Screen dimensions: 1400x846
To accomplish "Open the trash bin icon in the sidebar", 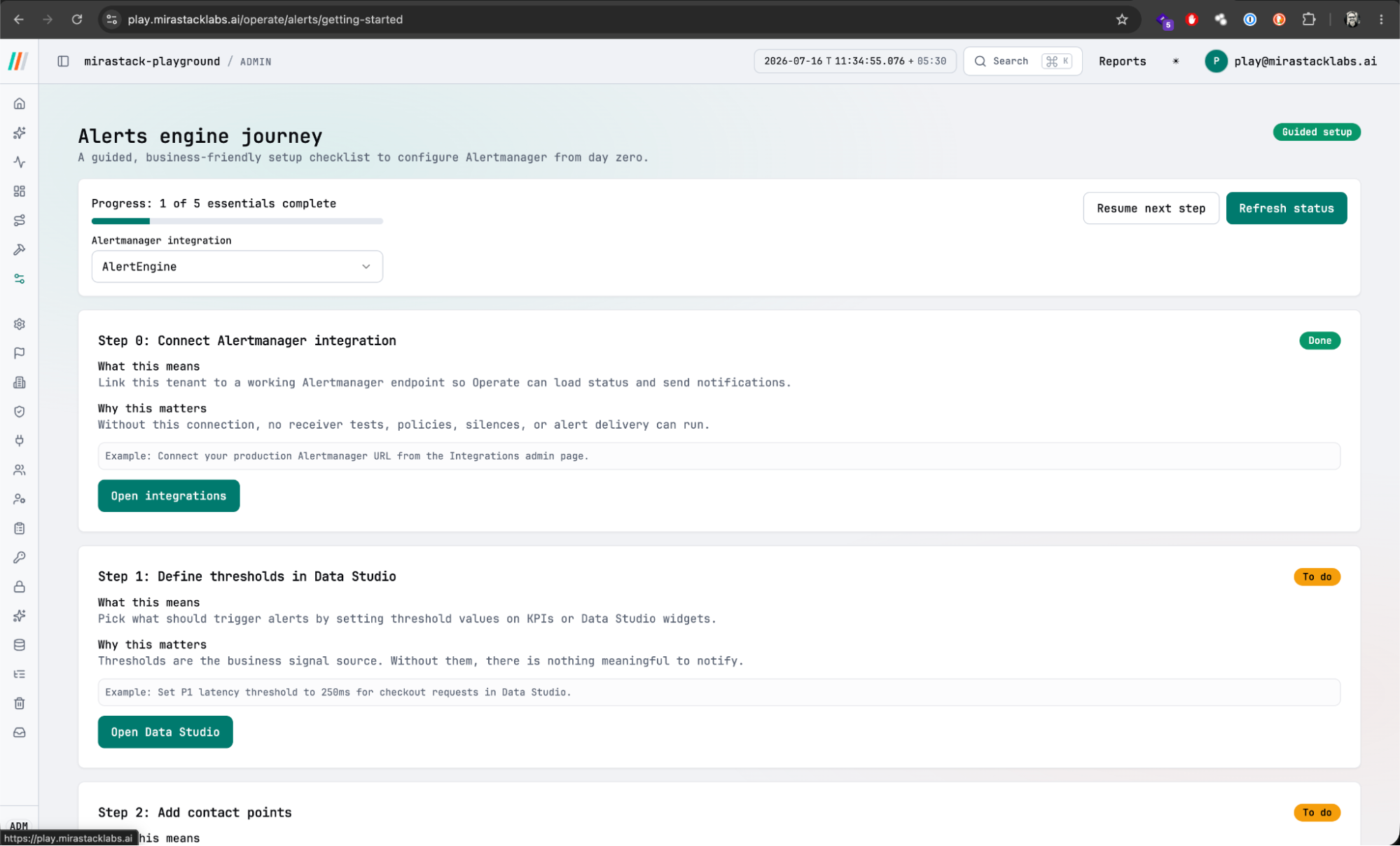I will coord(20,703).
